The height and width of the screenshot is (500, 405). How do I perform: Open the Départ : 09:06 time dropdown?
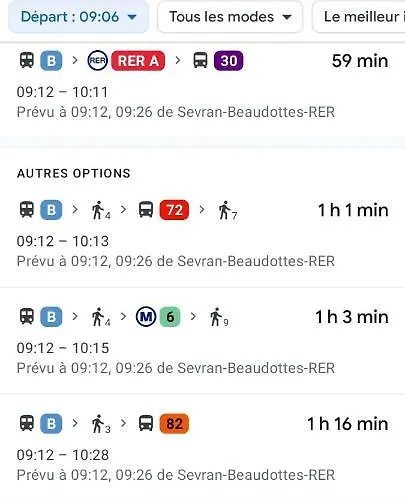click(x=78, y=17)
